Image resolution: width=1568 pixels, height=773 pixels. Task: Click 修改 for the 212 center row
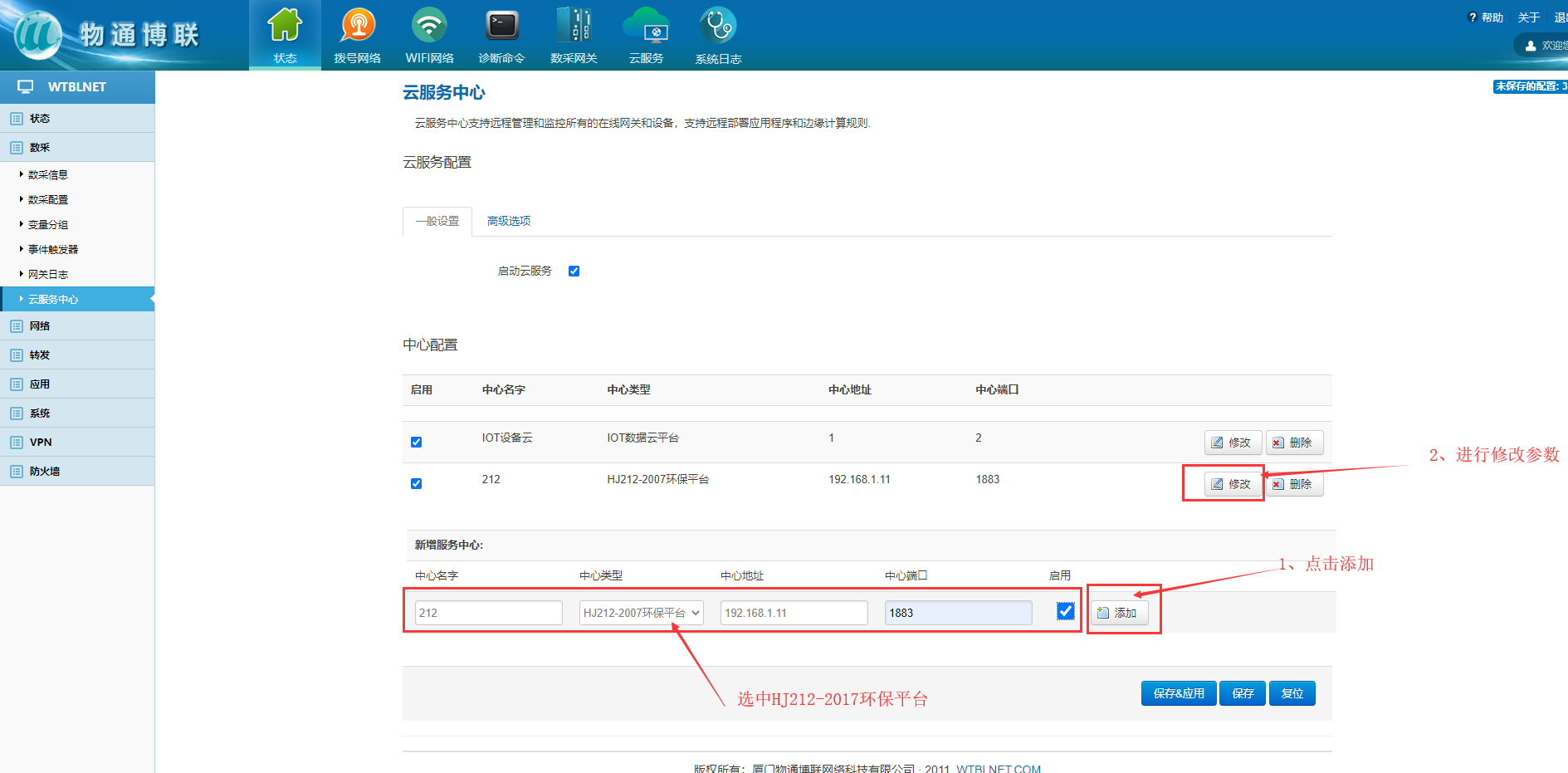(1232, 484)
